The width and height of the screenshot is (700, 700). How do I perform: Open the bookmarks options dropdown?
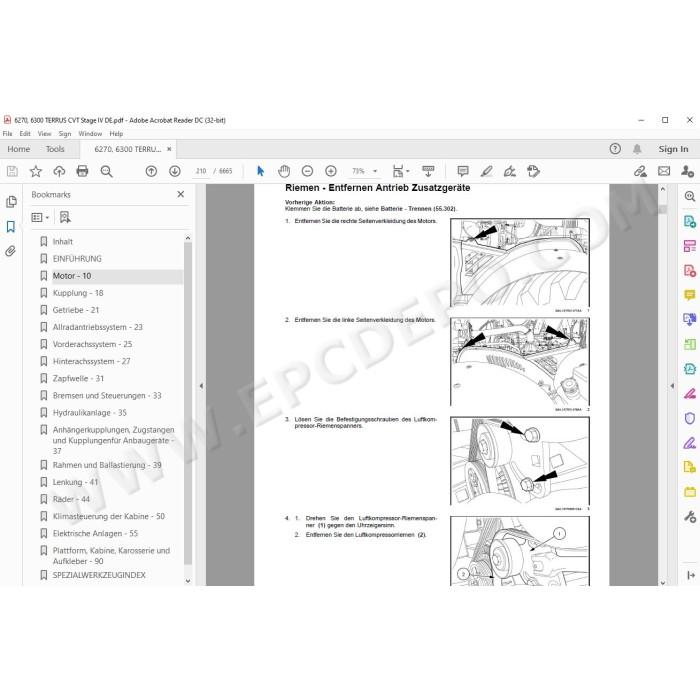pos(40,217)
